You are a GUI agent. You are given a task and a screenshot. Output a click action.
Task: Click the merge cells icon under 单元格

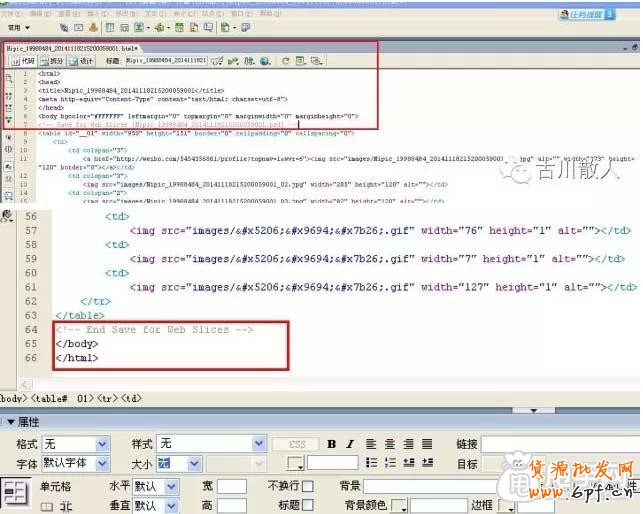click(x=47, y=507)
